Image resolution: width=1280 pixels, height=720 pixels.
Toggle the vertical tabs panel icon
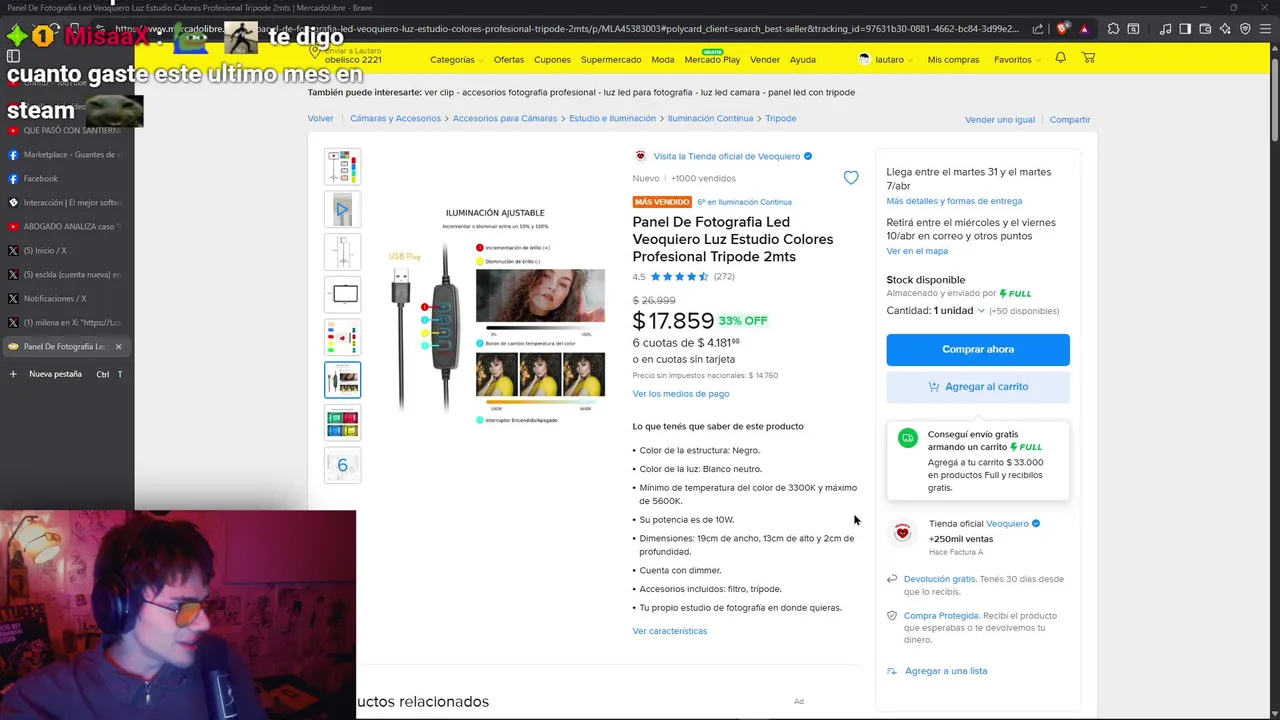point(13,57)
